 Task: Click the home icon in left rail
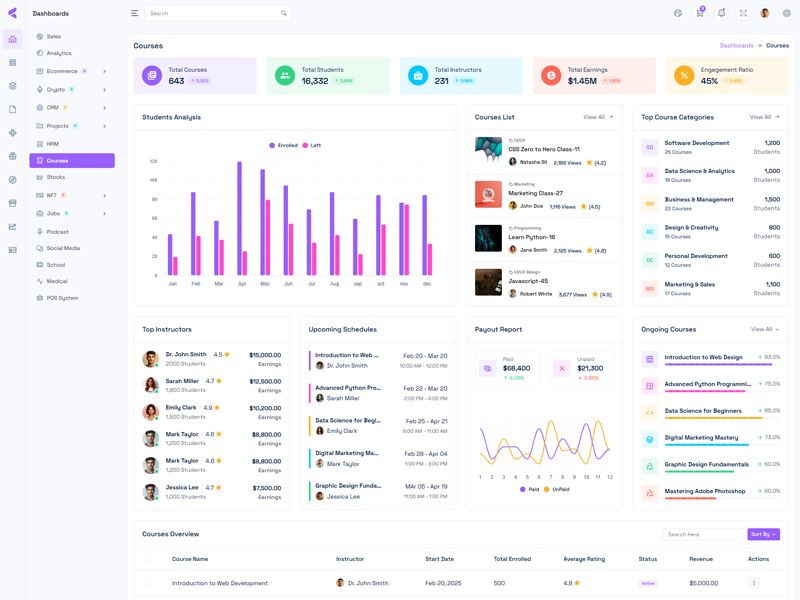(x=13, y=40)
